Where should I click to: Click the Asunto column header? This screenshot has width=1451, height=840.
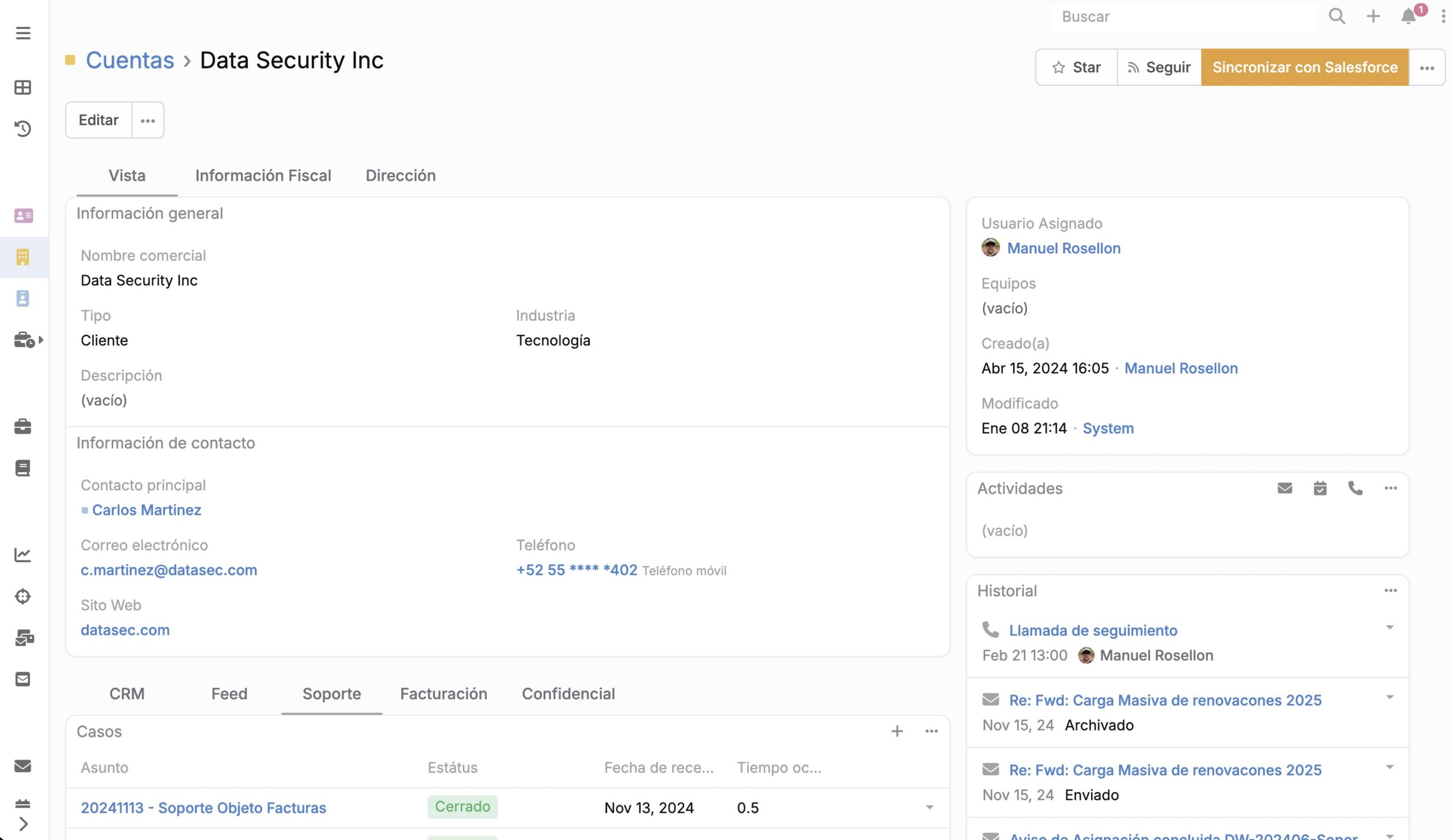coord(104,767)
